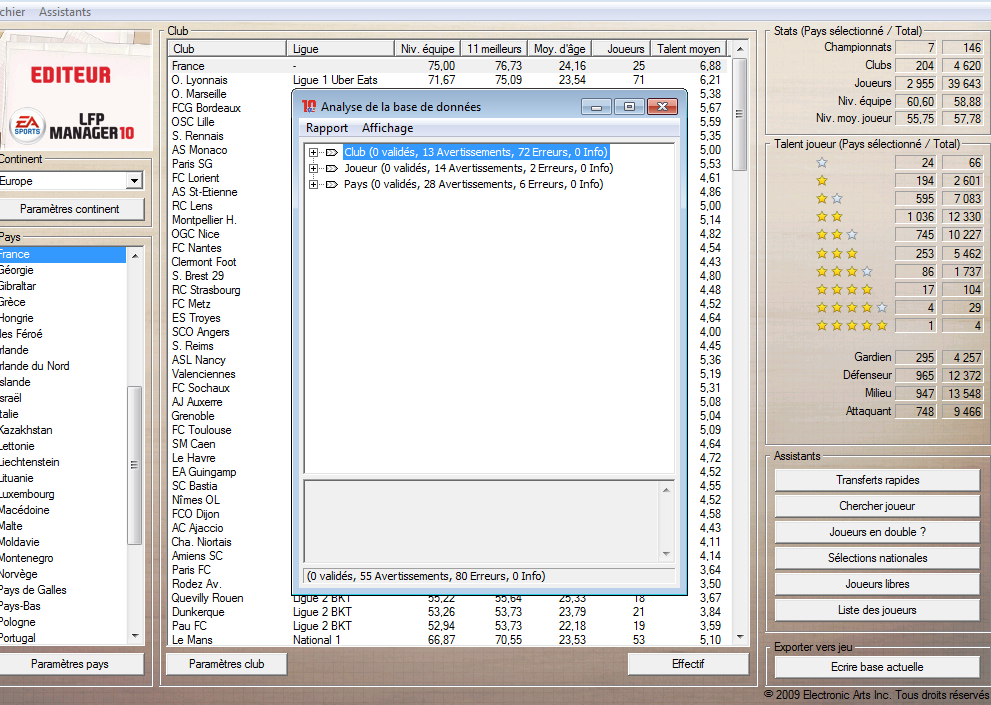Sort club table by Talent moyen header
The image size is (991, 705).
click(x=688, y=49)
